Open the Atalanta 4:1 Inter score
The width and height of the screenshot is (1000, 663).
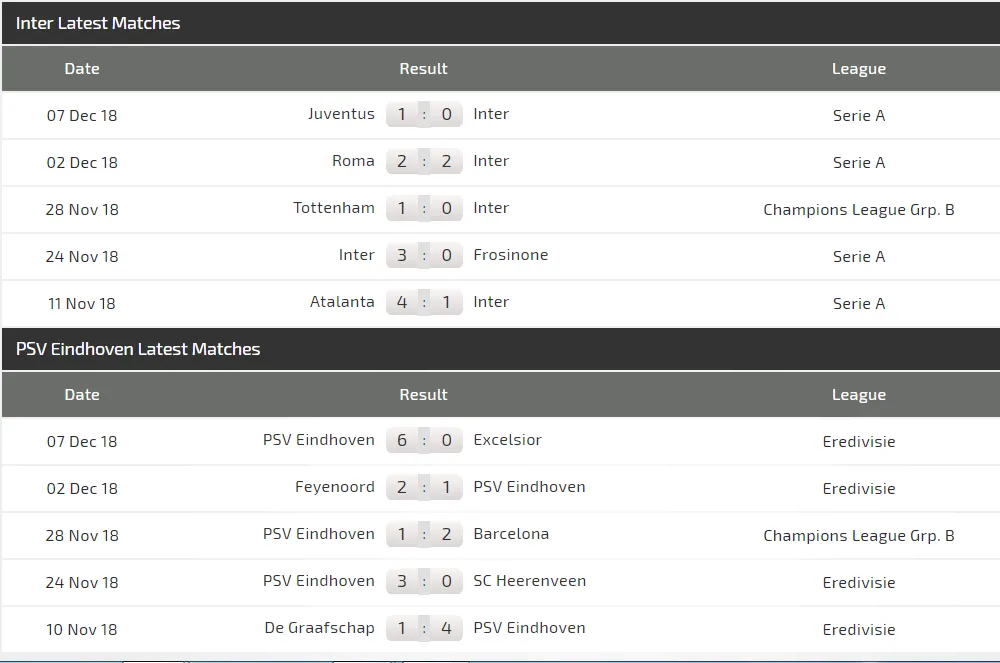424,302
